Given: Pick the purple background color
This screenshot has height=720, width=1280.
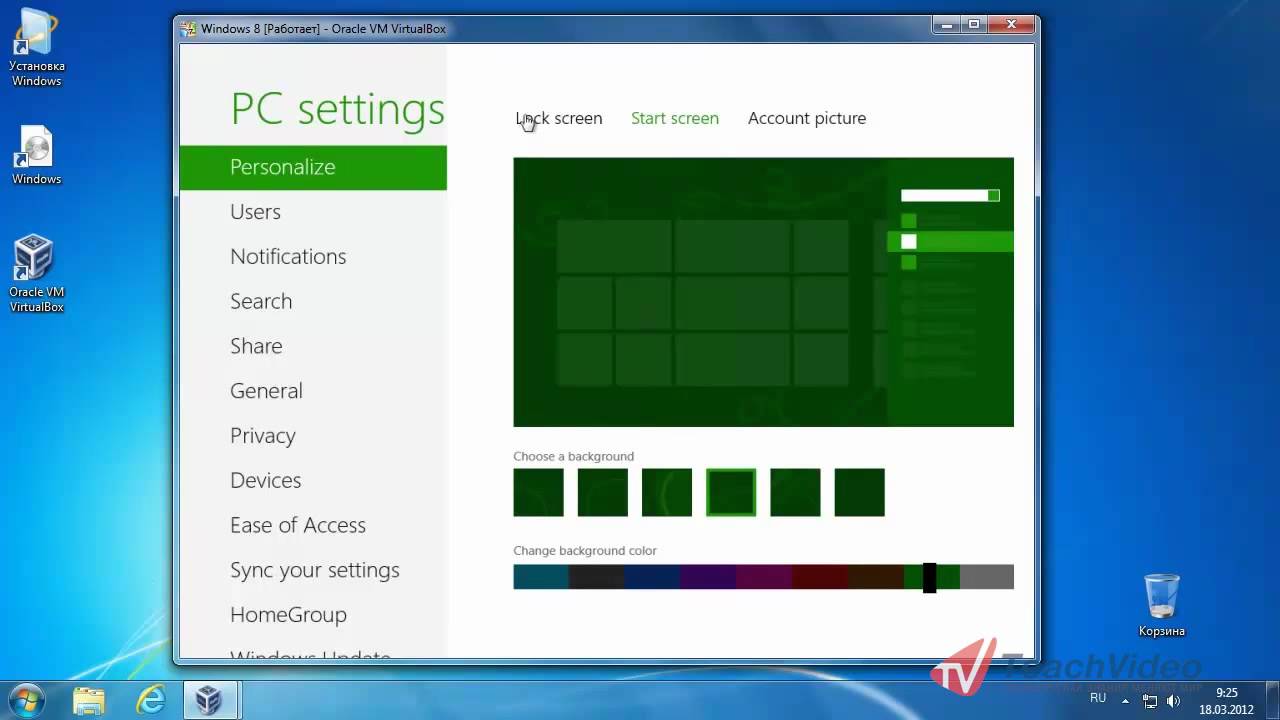Looking at the screenshot, I should [x=708, y=577].
